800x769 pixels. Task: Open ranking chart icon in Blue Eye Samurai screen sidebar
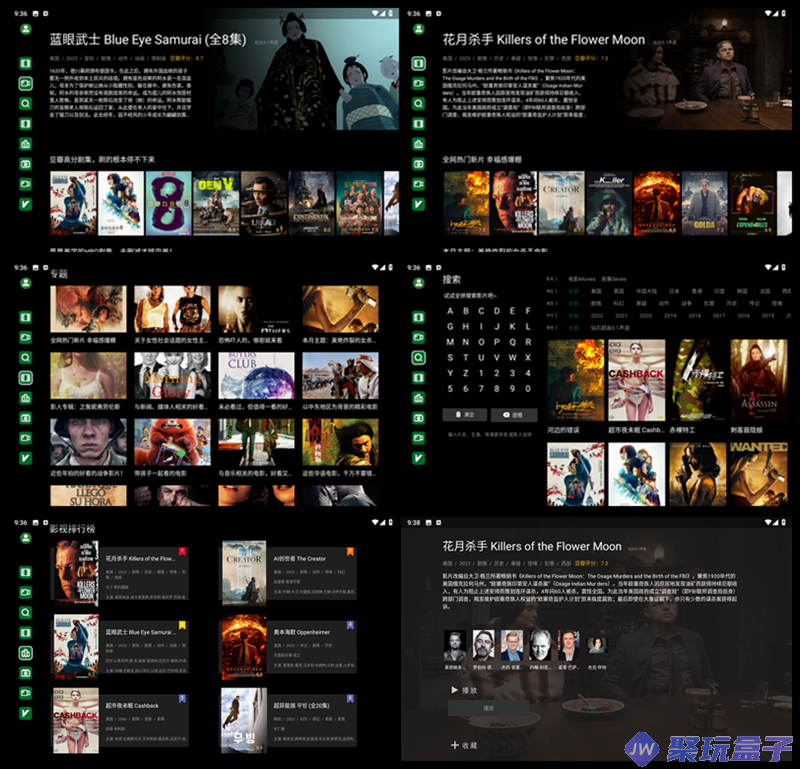point(26,144)
